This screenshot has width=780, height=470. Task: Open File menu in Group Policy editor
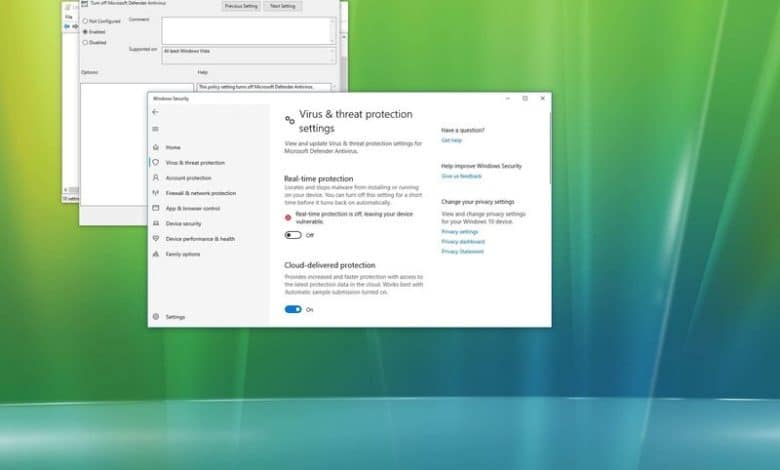[69, 17]
